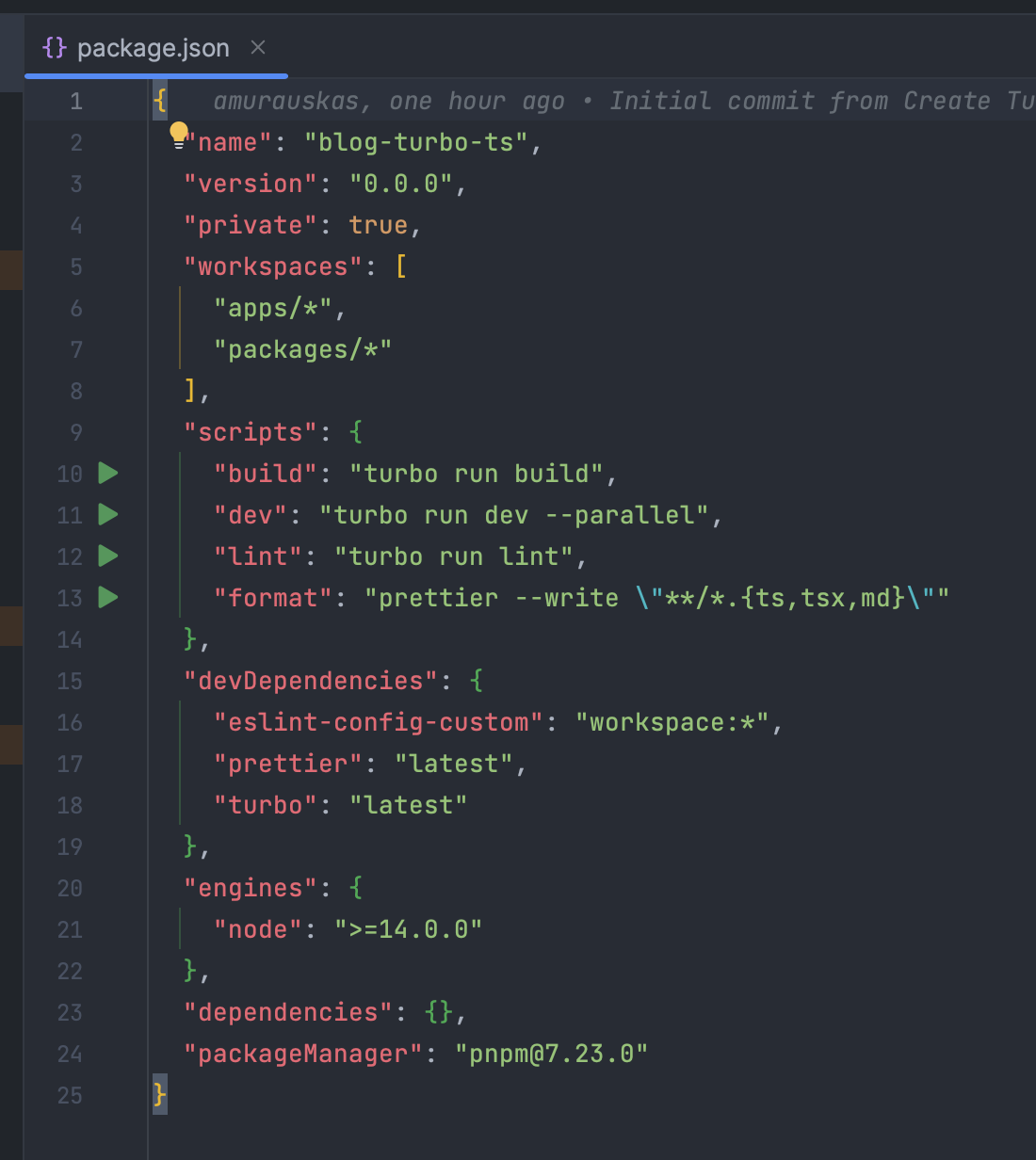Click the orange marker beside line 5

click(x=11, y=269)
